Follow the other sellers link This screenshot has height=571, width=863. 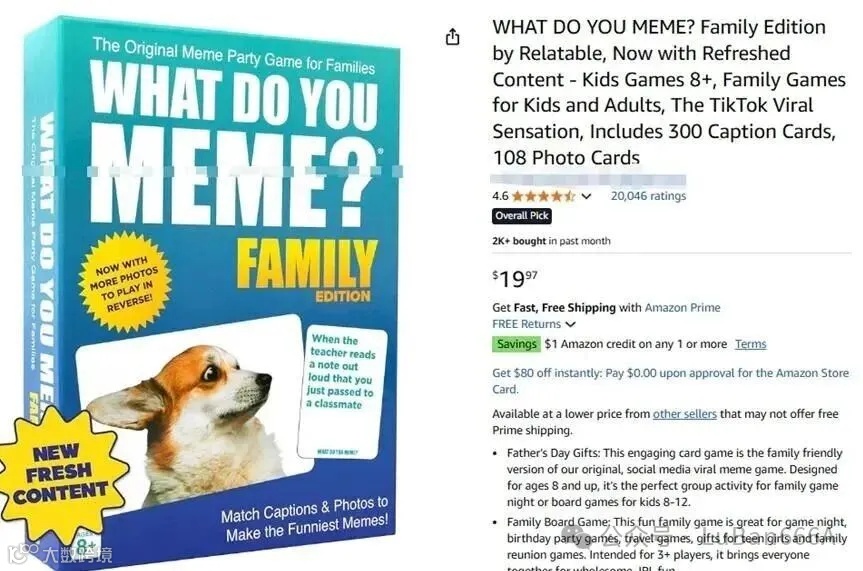click(685, 414)
